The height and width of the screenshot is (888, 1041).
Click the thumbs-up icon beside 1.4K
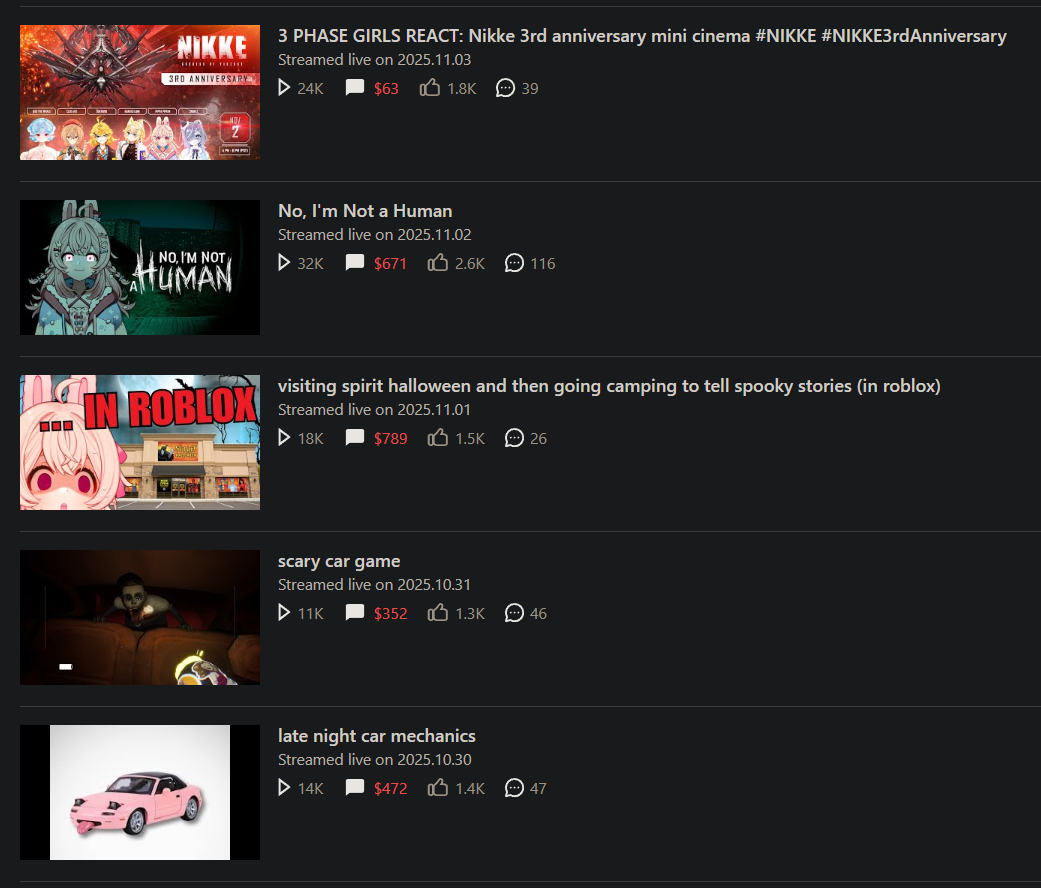pos(438,788)
